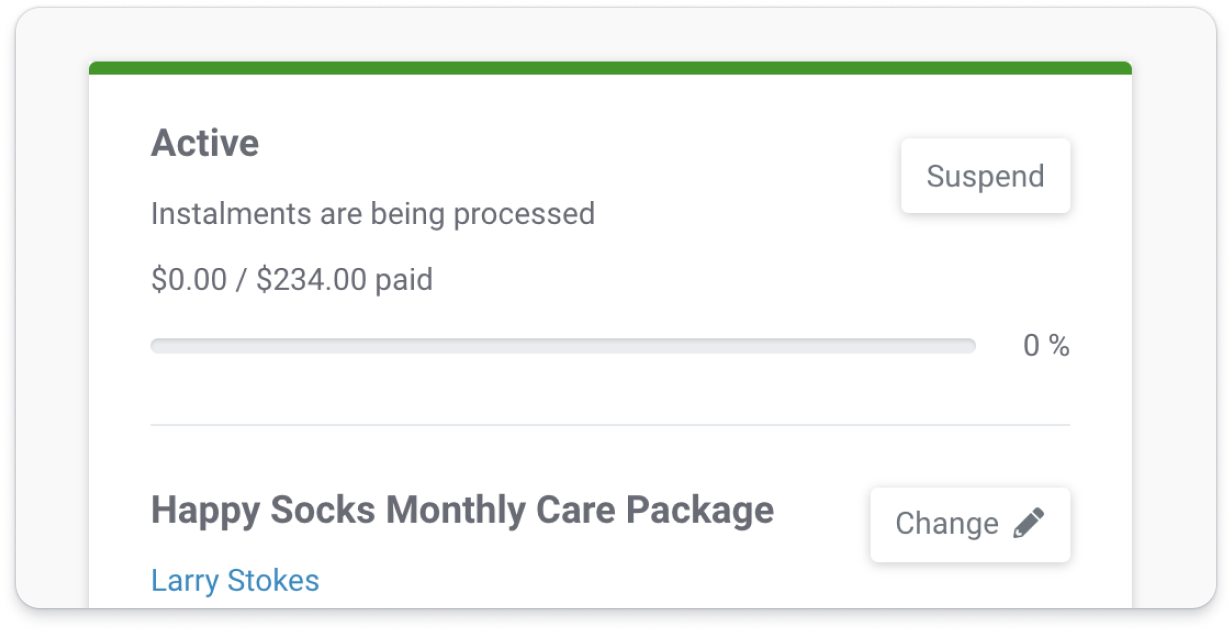Screen dimensions: 1232x632
Task: Click the percent sign beside progress bar
Action: (x=1060, y=346)
